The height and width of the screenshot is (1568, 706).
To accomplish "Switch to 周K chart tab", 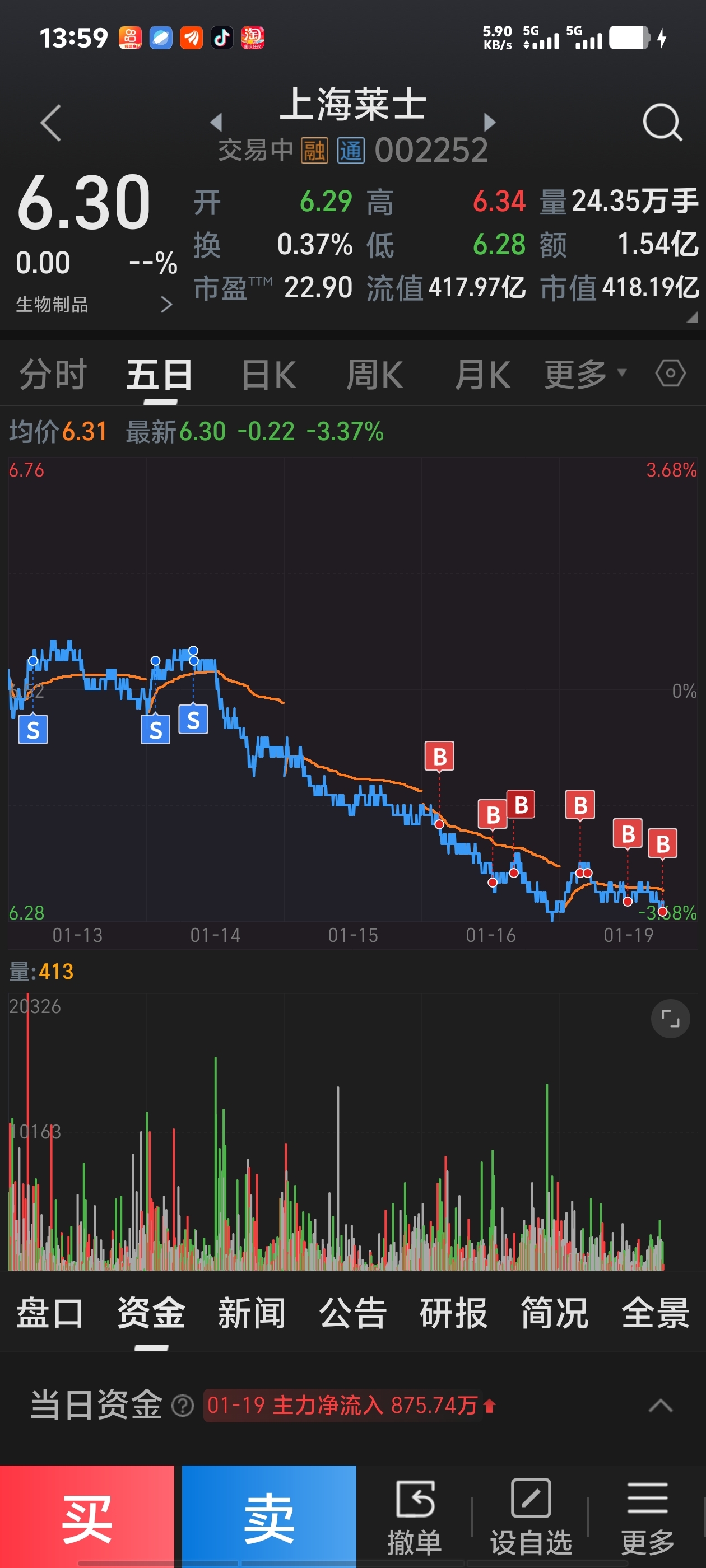I will [x=375, y=374].
